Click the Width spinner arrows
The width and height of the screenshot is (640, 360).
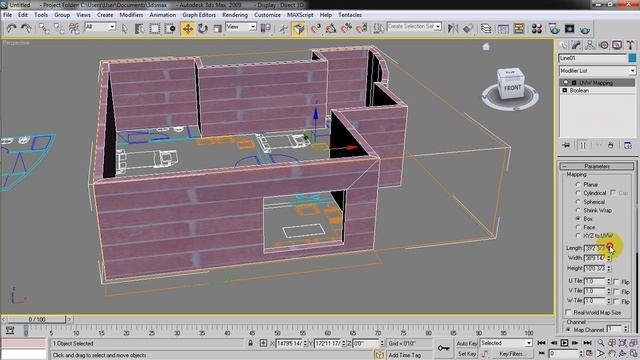point(609,258)
